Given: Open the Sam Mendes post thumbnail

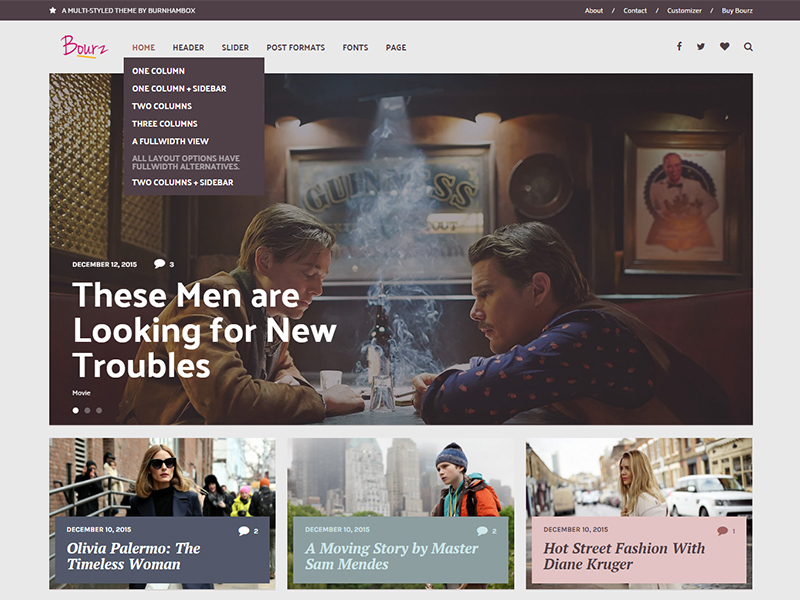Looking at the screenshot, I should coord(400,475).
